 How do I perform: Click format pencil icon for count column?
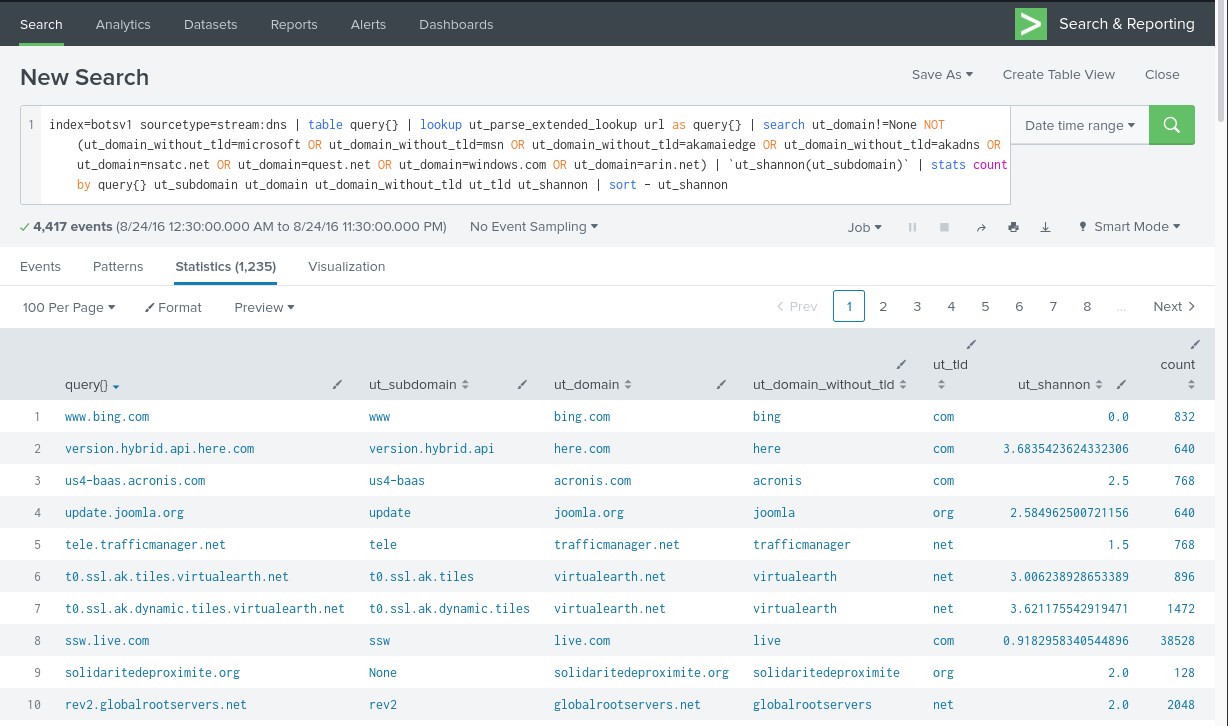coord(1195,344)
